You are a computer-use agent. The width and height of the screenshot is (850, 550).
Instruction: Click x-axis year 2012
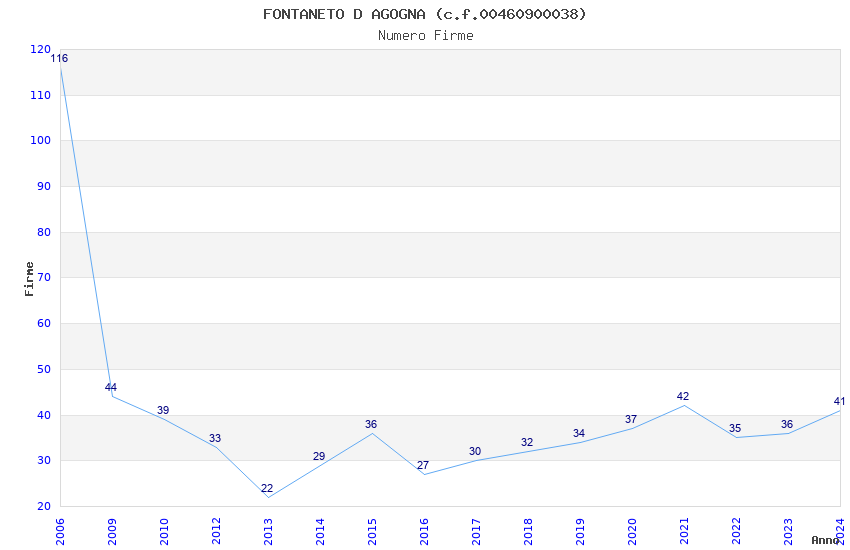[216, 531]
